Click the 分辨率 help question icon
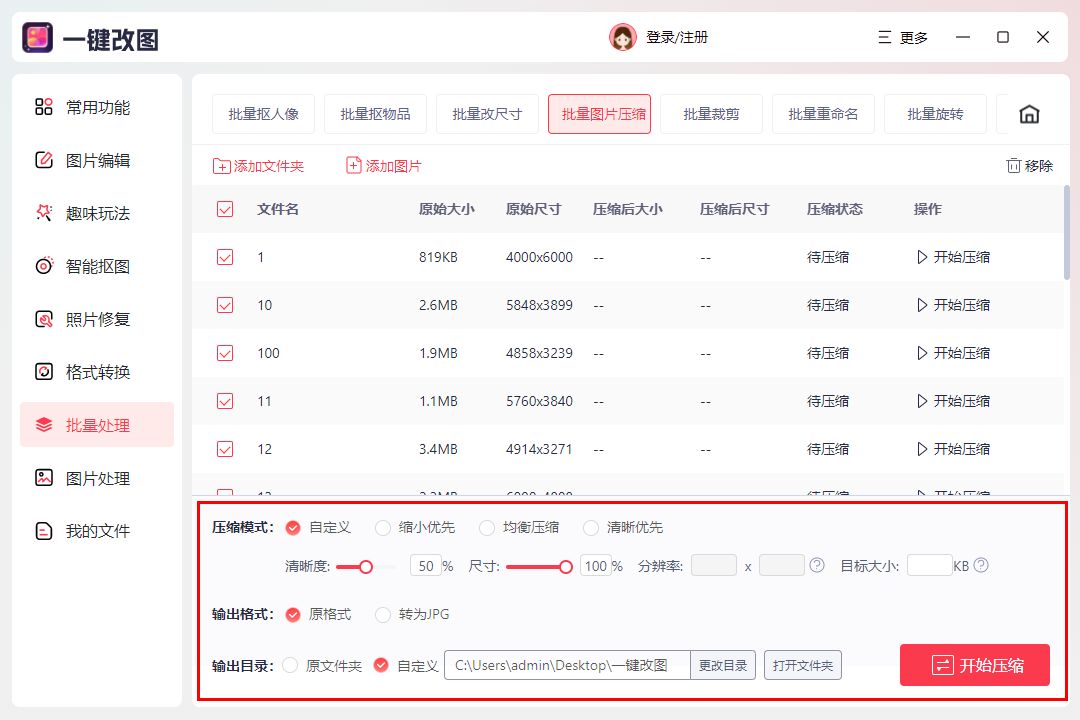Screen dimensions: 1080x720 [x=817, y=565]
